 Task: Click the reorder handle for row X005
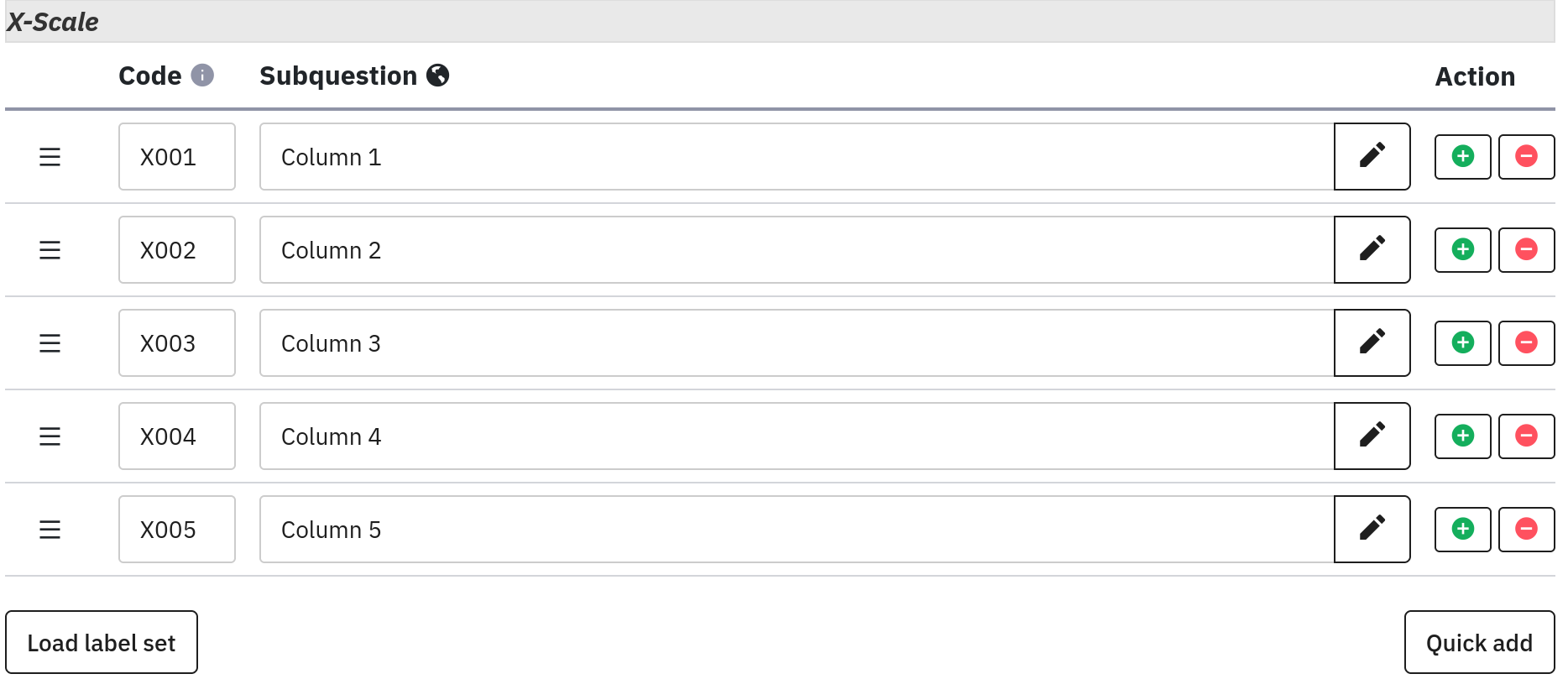click(x=50, y=530)
